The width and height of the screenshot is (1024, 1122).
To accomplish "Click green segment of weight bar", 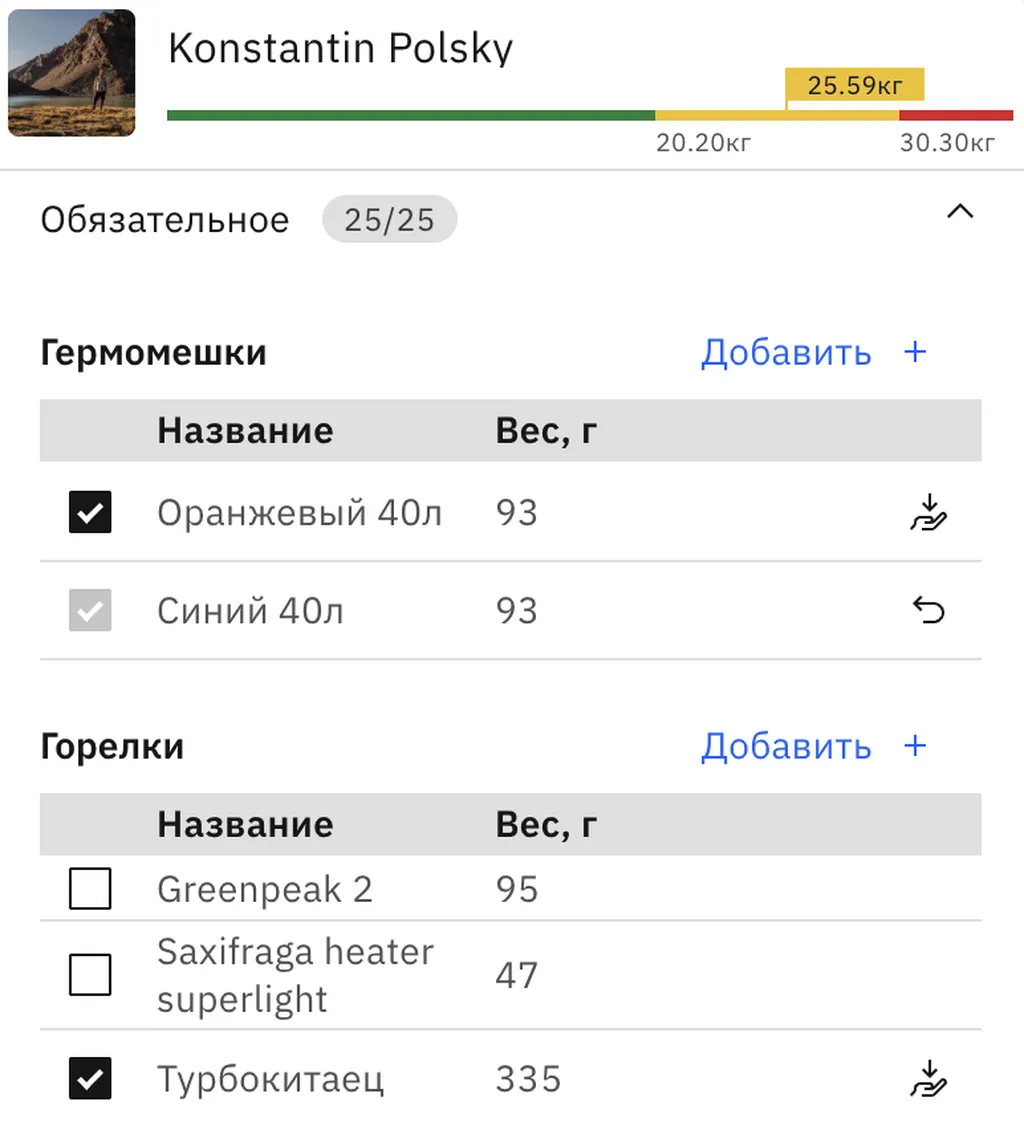I will [410, 116].
